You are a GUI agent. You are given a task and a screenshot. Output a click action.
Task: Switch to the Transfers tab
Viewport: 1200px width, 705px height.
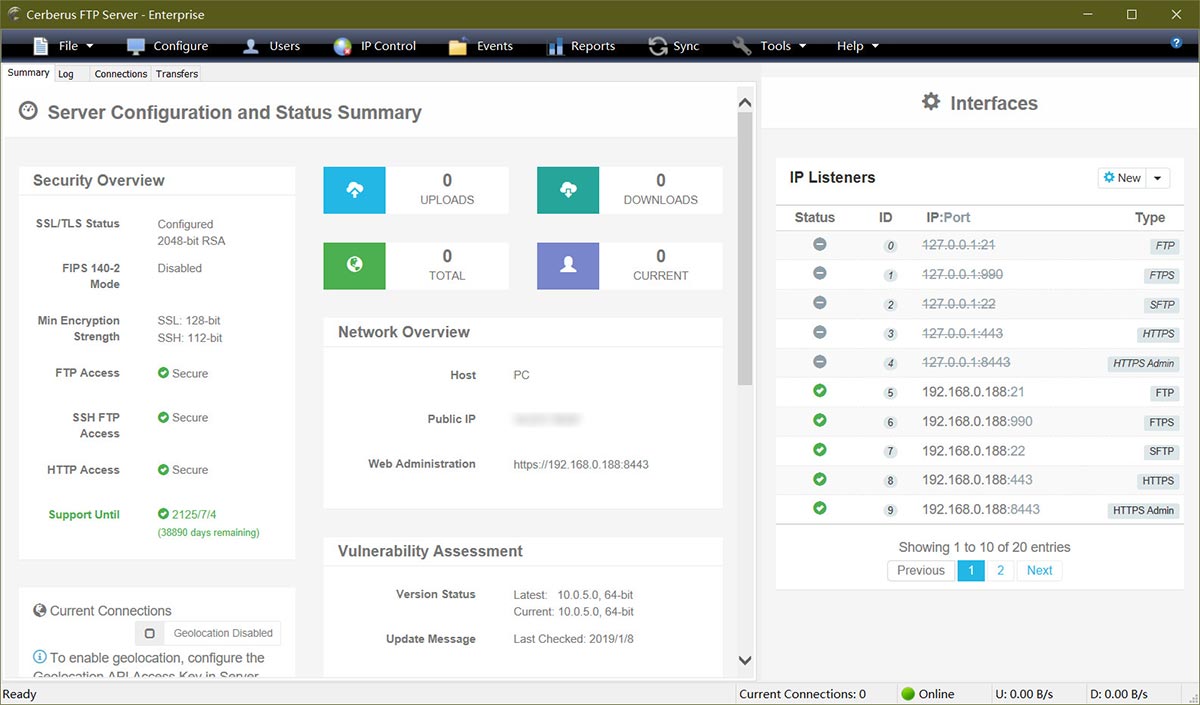click(x=177, y=74)
